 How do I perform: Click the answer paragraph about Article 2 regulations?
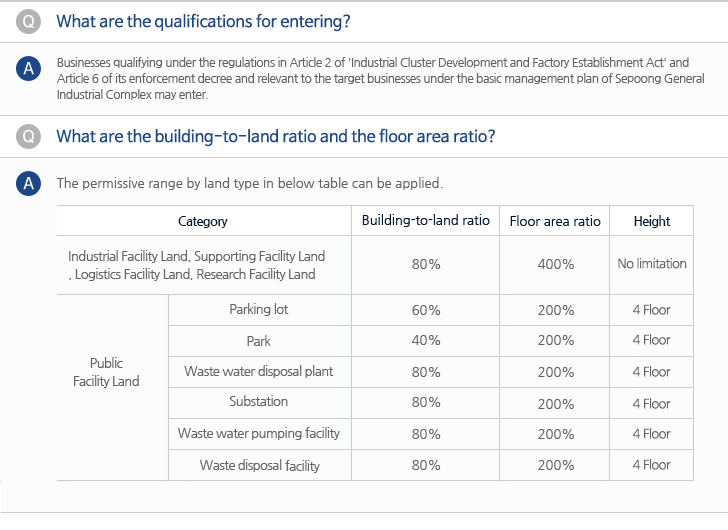pos(381,78)
